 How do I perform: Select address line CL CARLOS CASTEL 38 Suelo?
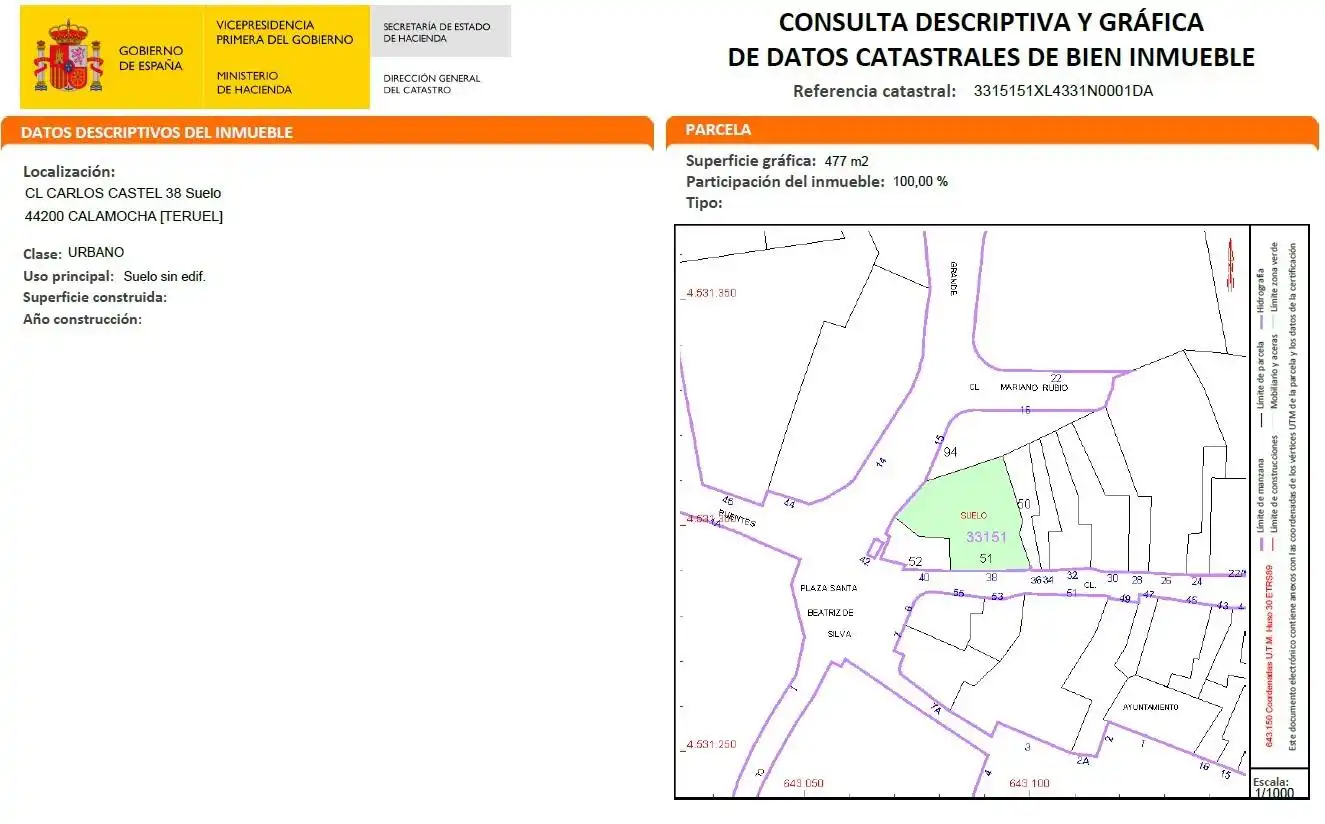coord(123,193)
